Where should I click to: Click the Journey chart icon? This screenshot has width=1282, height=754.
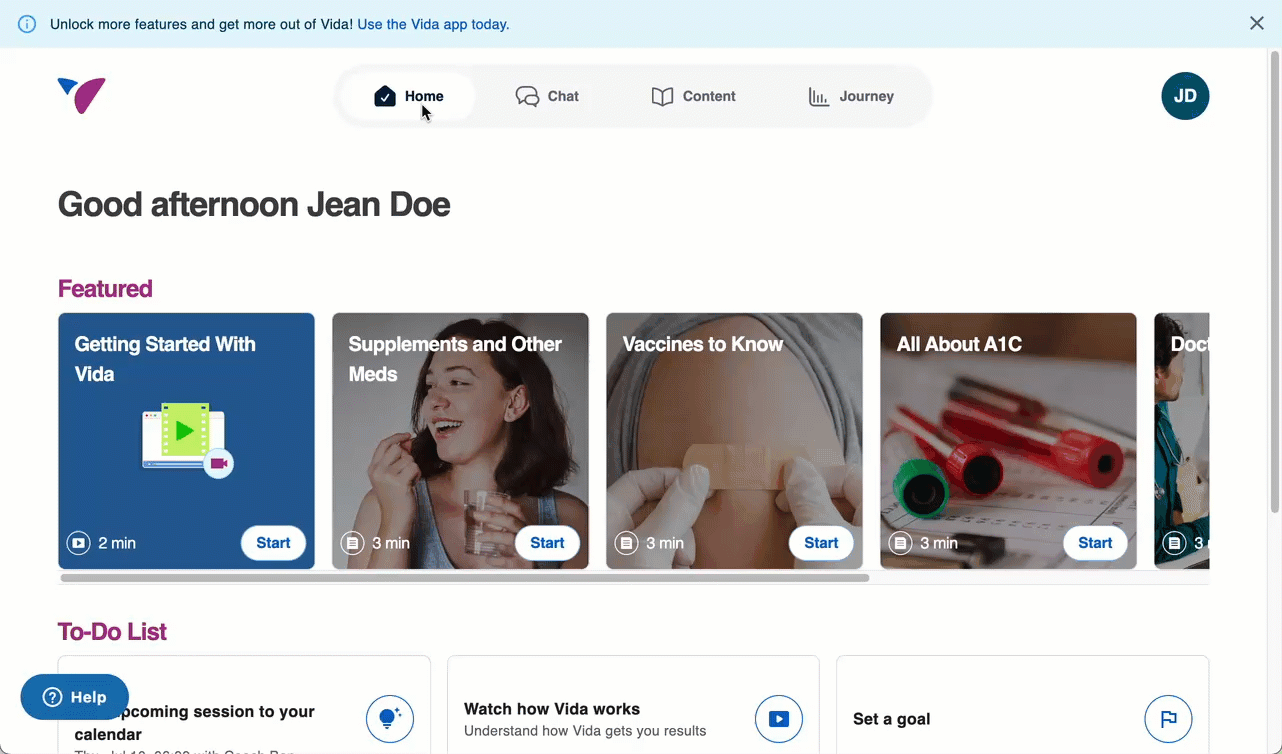tap(819, 97)
